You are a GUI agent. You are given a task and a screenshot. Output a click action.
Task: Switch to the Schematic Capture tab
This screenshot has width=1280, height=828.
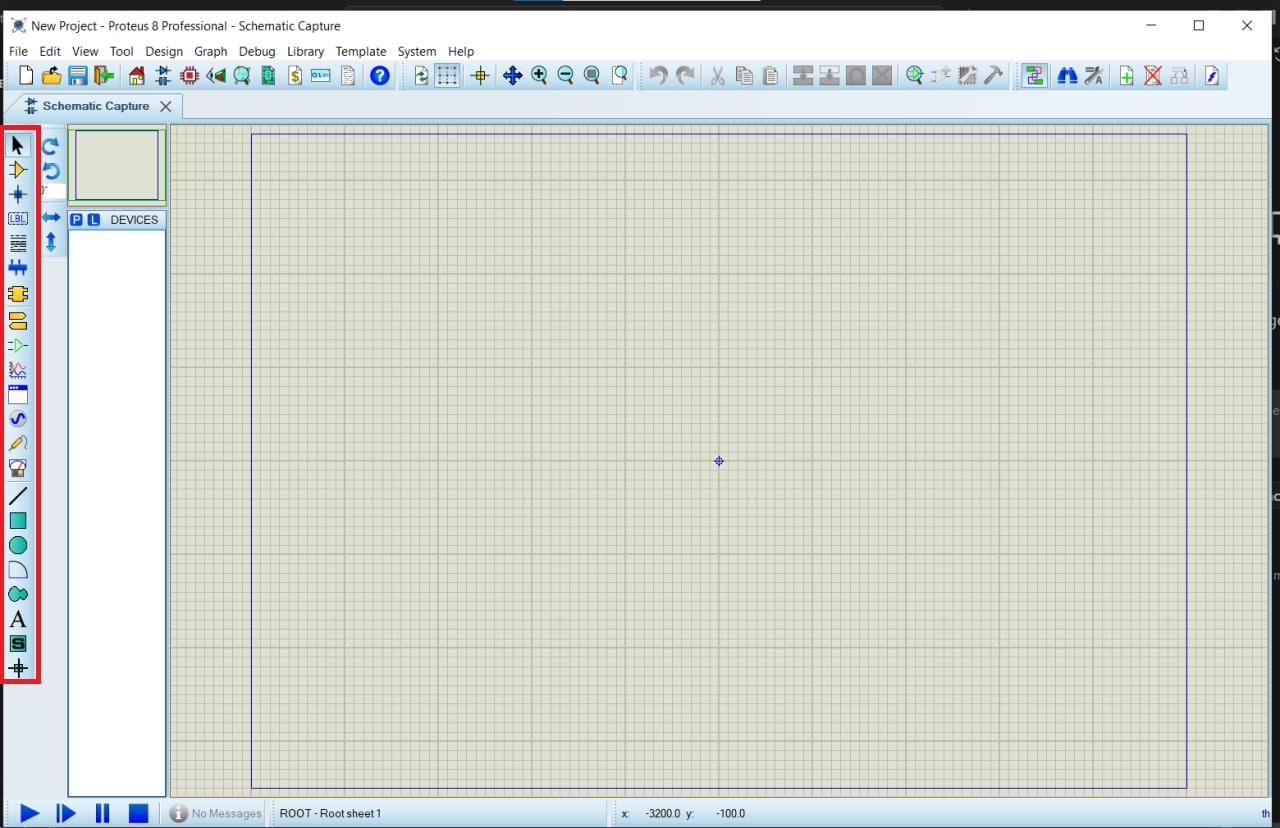click(95, 106)
